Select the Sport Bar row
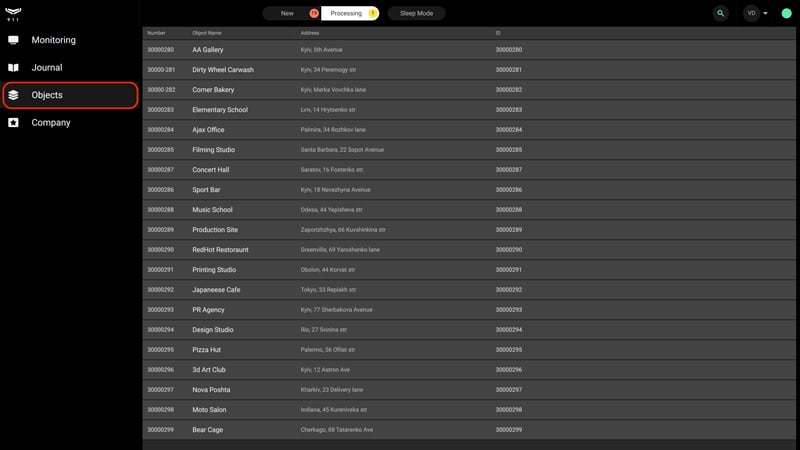The image size is (800, 450). (469, 189)
